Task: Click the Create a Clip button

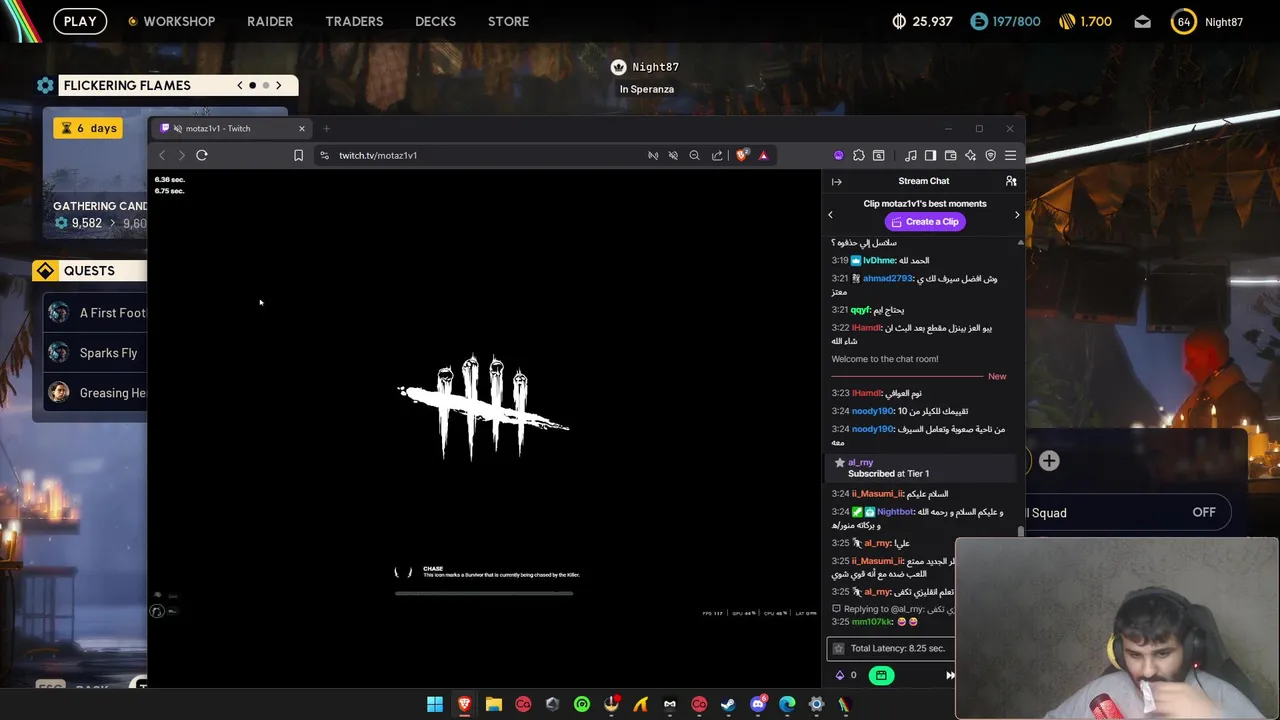Action: (x=925, y=222)
